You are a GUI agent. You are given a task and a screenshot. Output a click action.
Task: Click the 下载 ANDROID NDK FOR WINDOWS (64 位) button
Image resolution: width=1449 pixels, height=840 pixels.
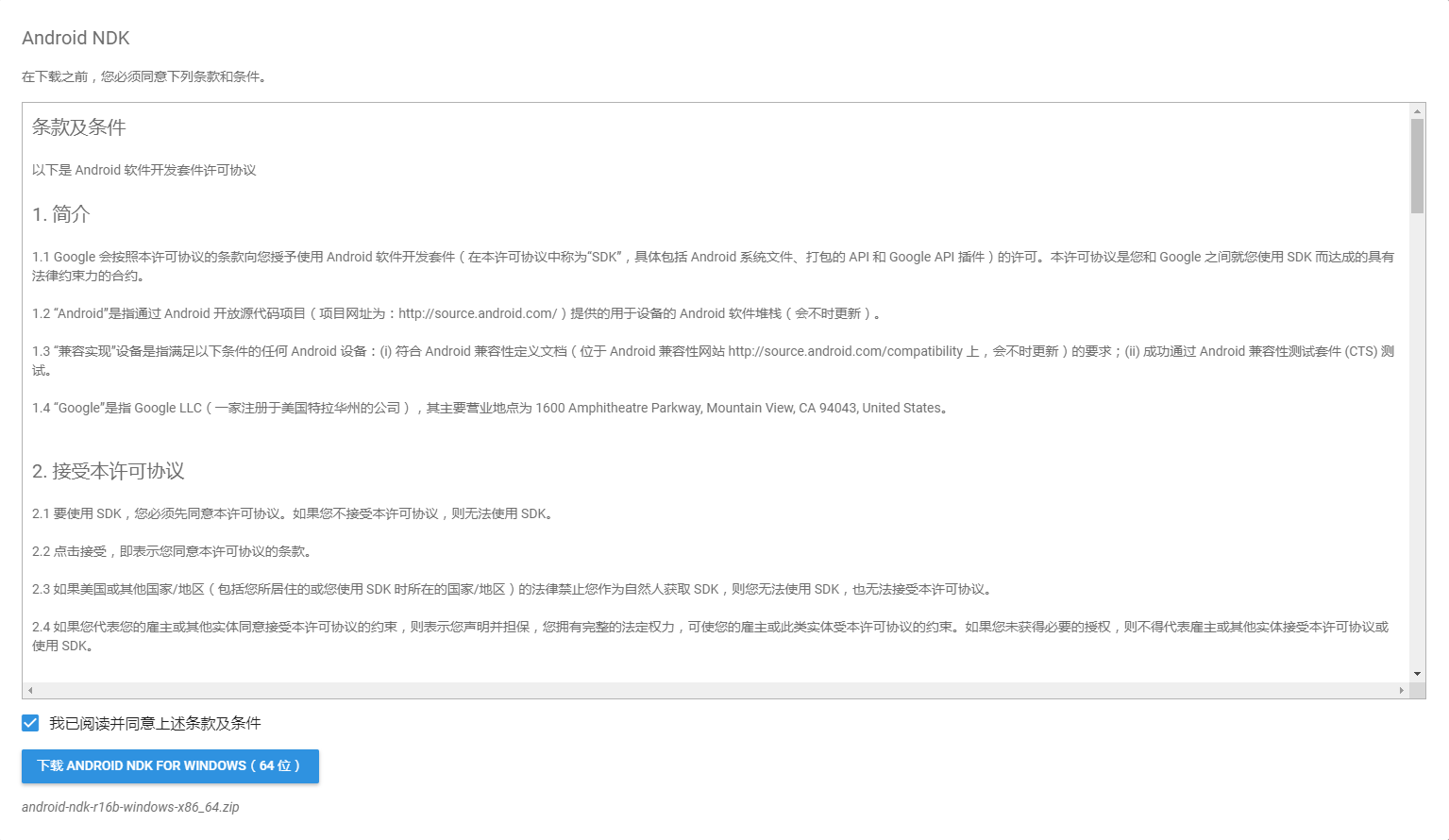coord(170,766)
